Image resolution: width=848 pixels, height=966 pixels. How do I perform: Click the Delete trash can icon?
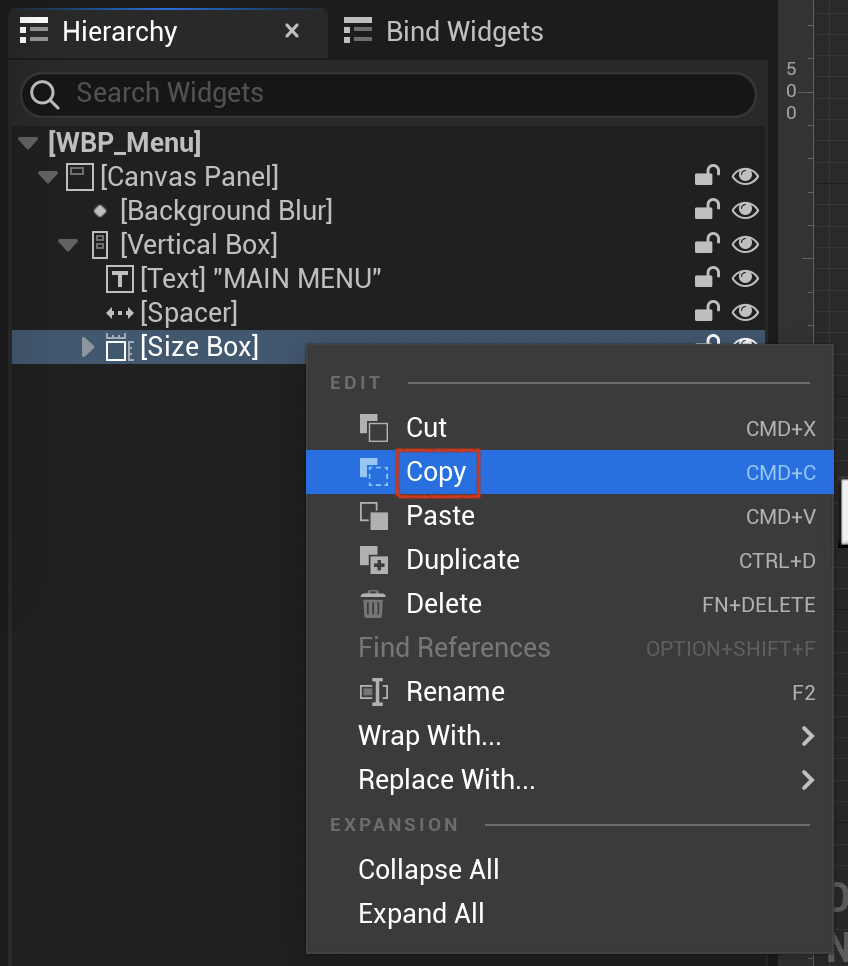[x=373, y=604]
